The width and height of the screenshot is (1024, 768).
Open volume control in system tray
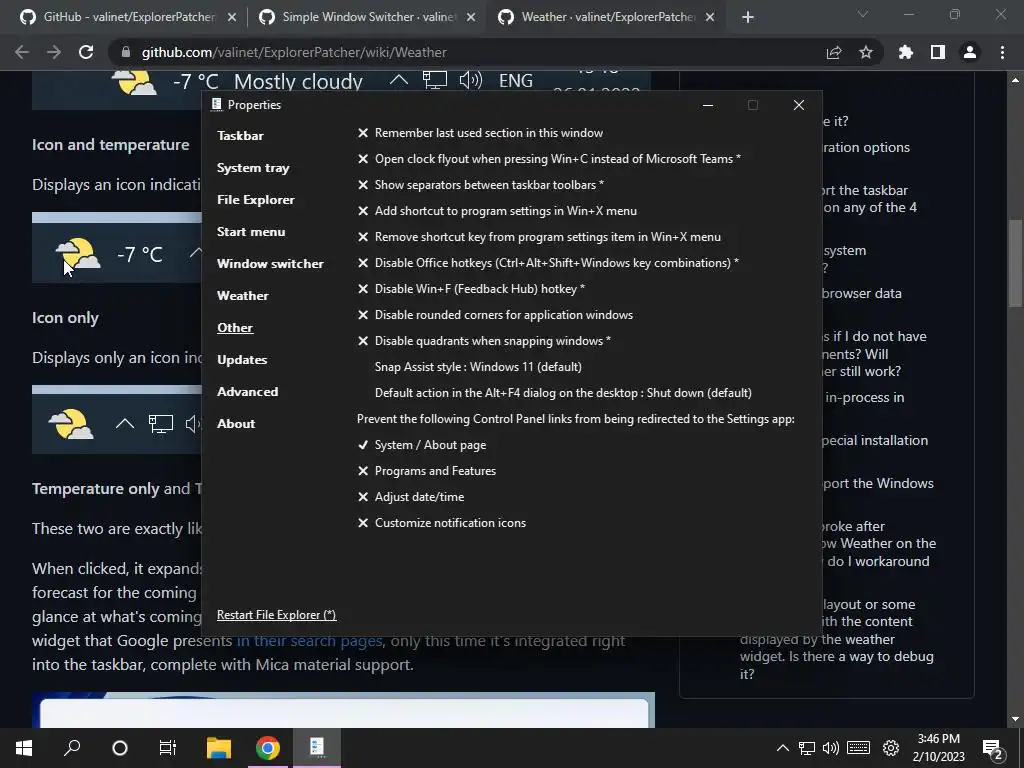click(831, 748)
